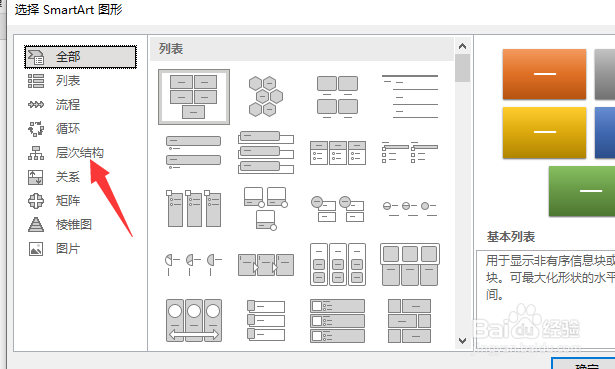Choose the alternating hexagons layout
The image size is (615, 369).
click(x=266, y=96)
